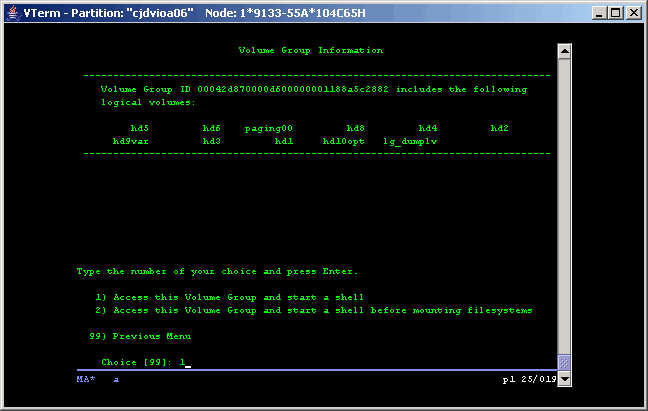Close the VTerm window
The height and width of the screenshot is (411, 648).
633,13
